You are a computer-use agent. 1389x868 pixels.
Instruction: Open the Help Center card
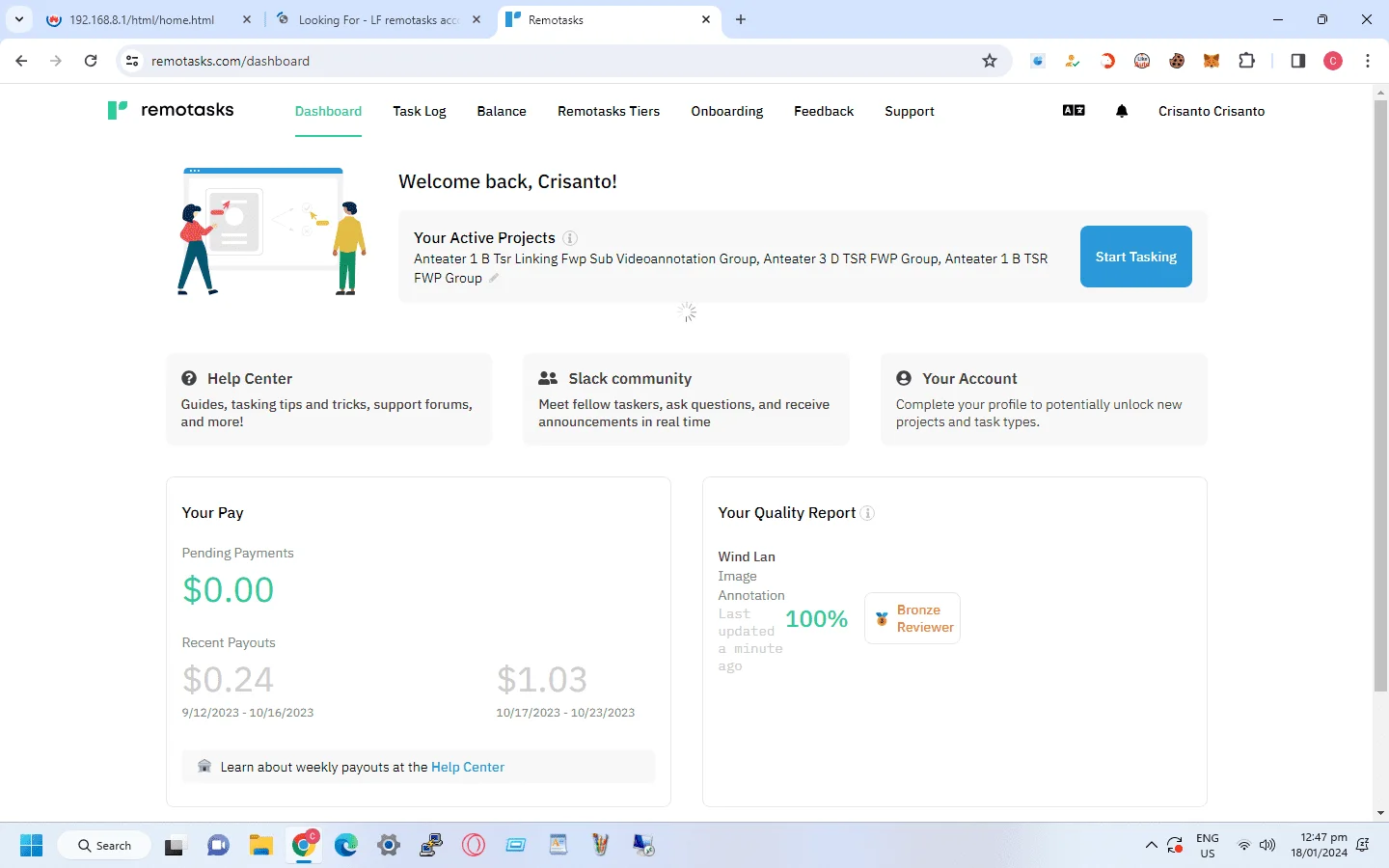pos(329,399)
